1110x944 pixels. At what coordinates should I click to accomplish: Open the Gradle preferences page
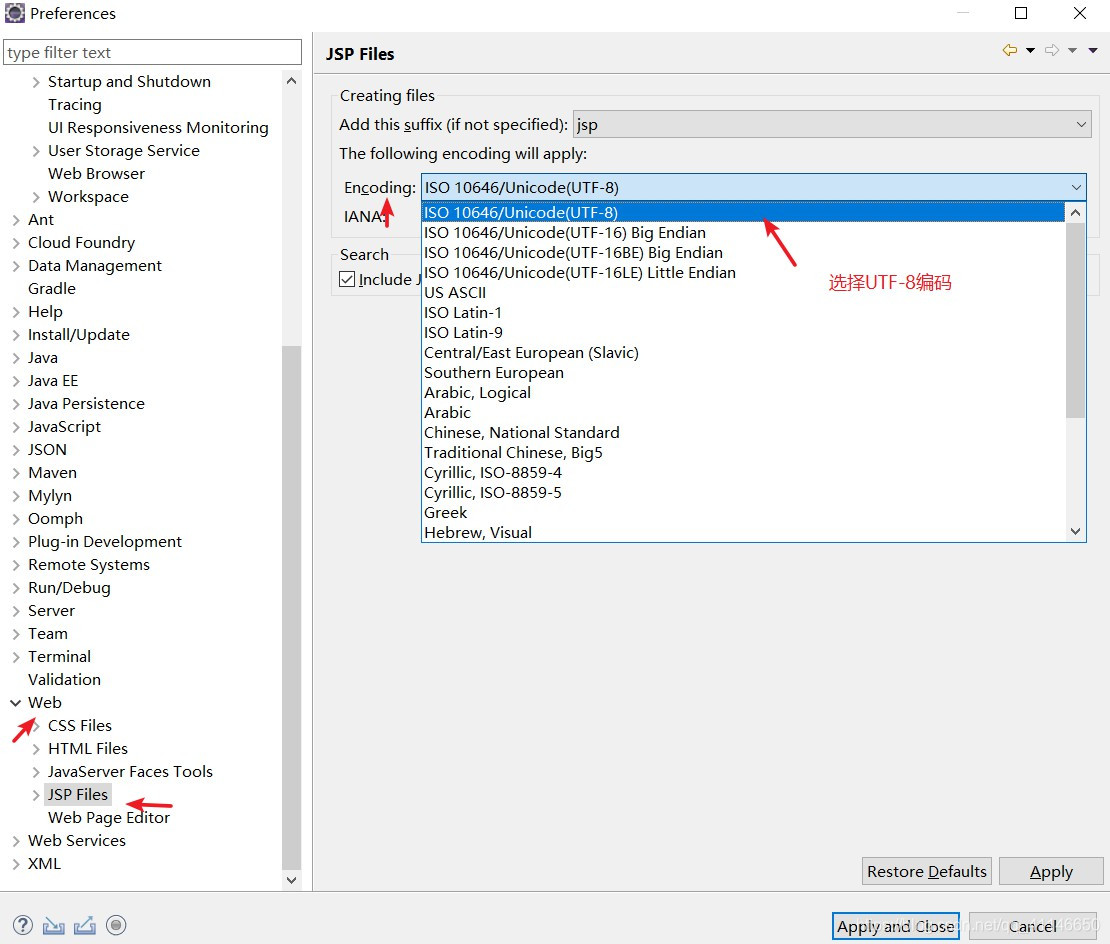52,289
